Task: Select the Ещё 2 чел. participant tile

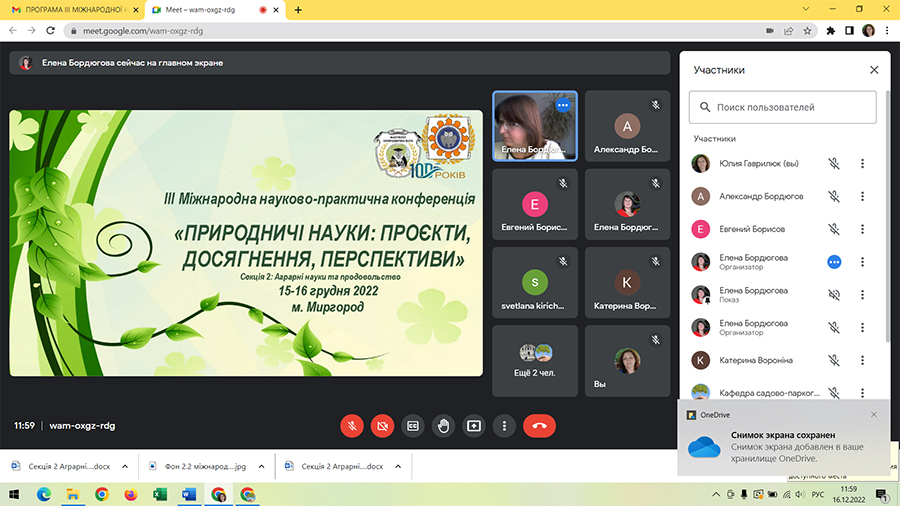Action: pyautogui.click(x=535, y=361)
